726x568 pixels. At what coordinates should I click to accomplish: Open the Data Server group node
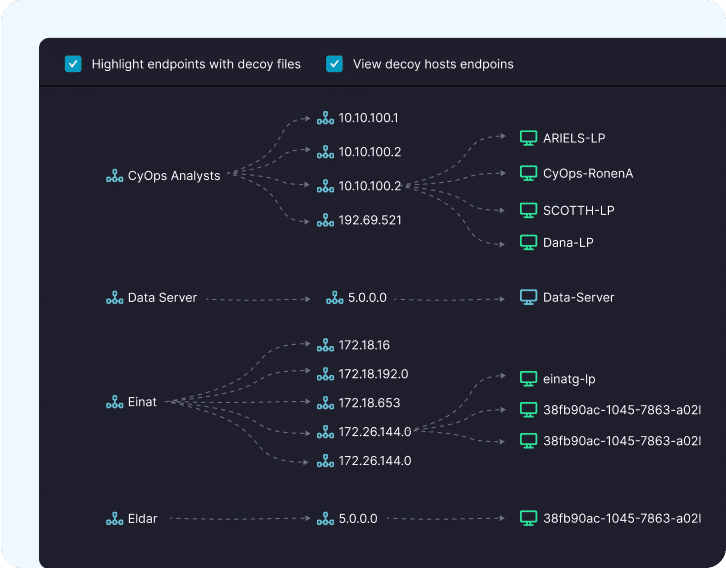coord(162,298)
